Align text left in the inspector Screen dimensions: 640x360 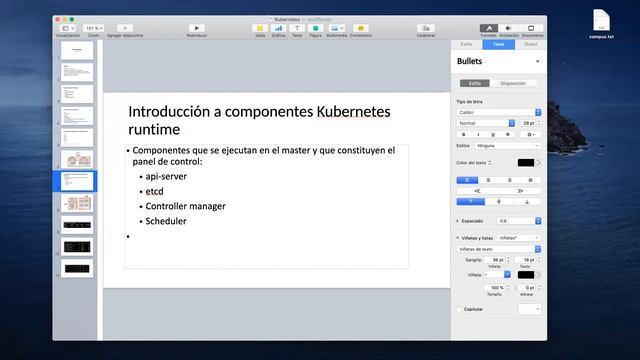pyautogui.click(x=467, y=180)
